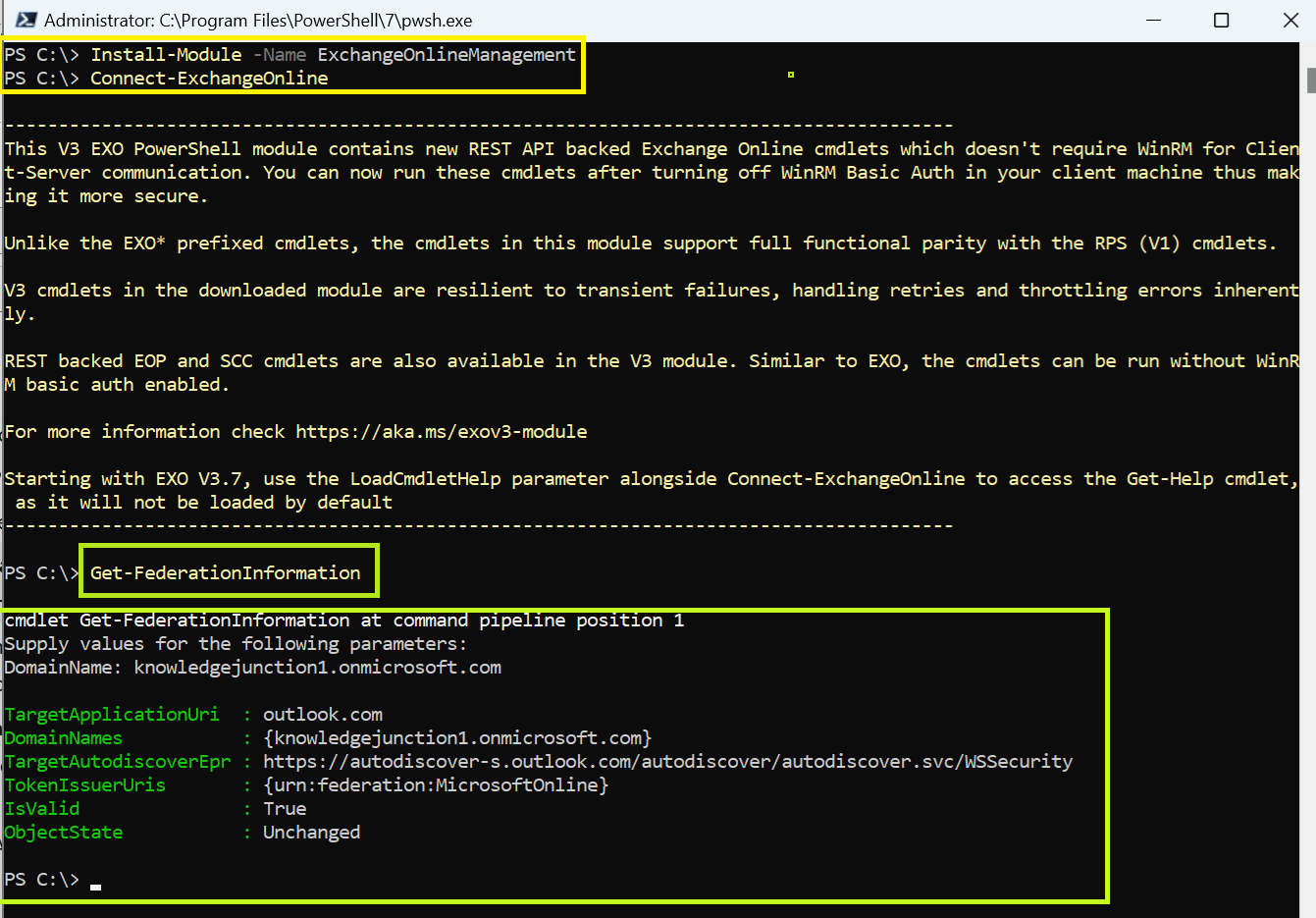Screen dimensions: 1316x918
Task: Click the TargetAutodiscoverEpr property label
Action: tap(118, 762)
